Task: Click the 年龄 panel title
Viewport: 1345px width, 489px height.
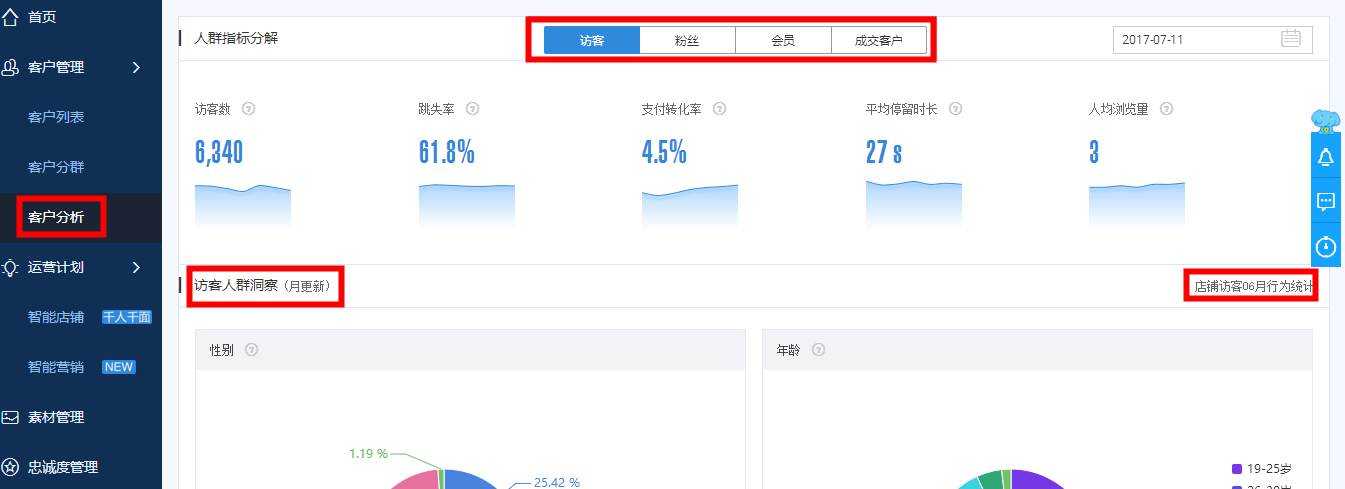Action: [x=789, y=350]
